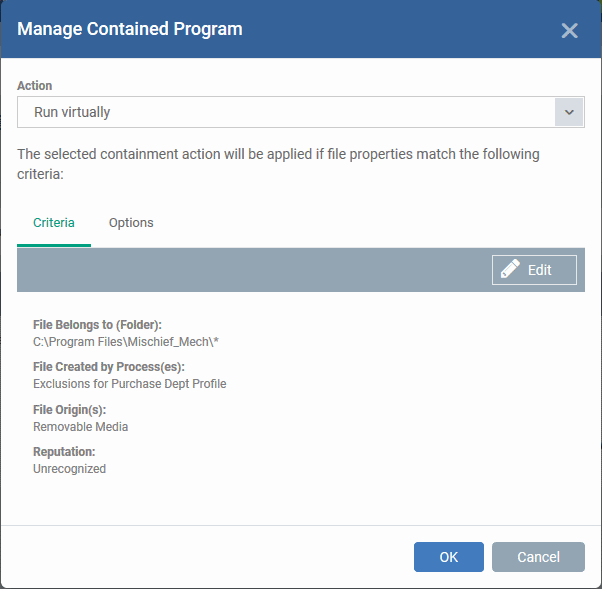Select the Criteria tab
This screenshot has height=589, width=602.
click(x=54, y=223)
